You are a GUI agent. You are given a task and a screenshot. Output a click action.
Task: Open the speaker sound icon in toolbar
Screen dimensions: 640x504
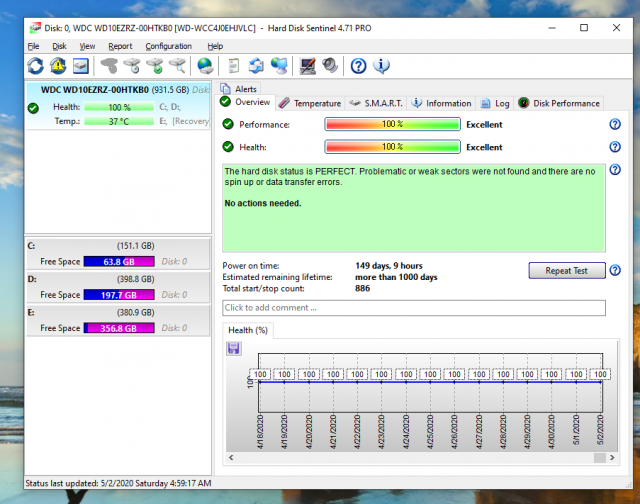click(330, 66)
